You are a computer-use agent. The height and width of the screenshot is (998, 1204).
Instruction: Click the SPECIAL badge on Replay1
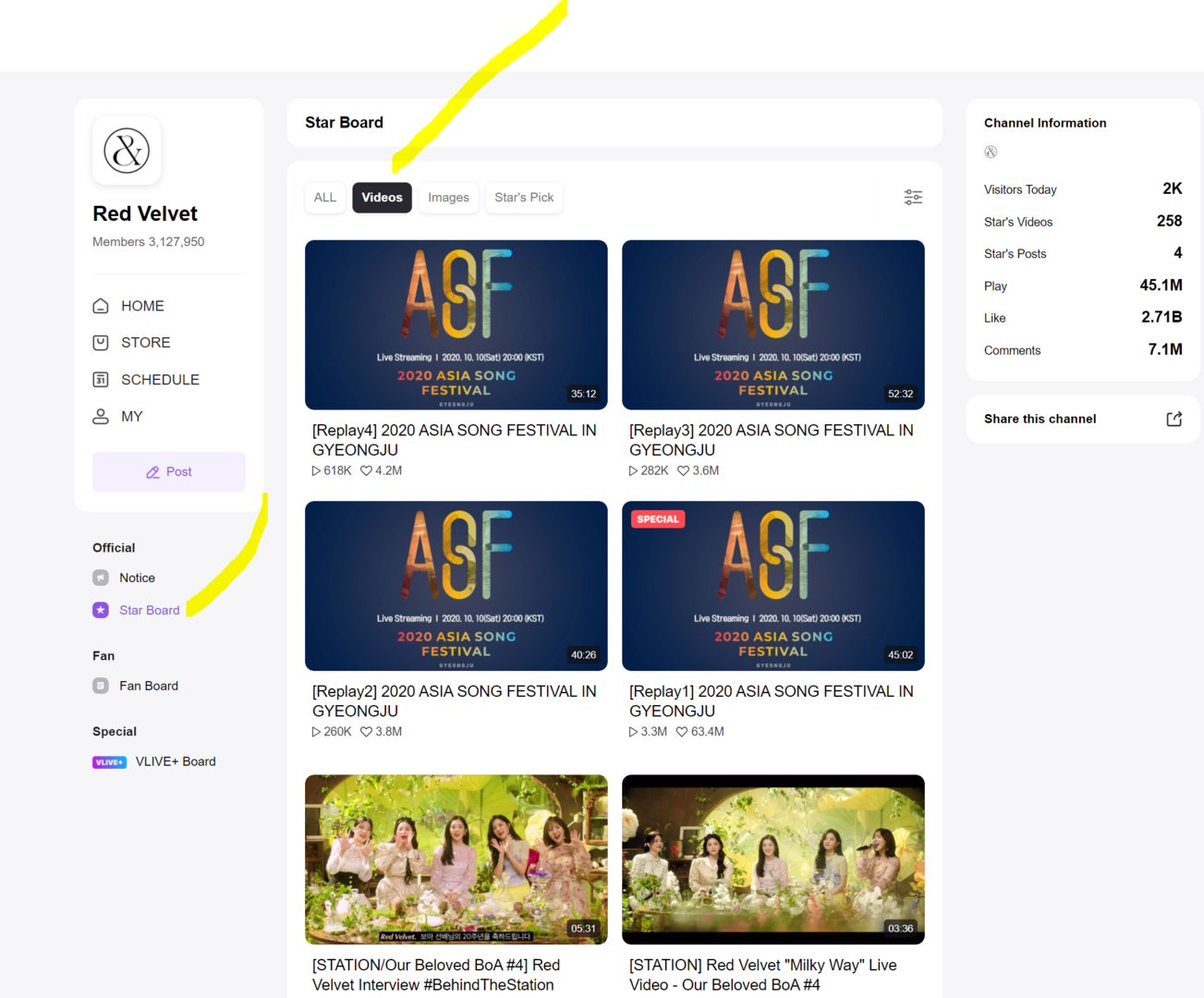[x=658, y=519]
